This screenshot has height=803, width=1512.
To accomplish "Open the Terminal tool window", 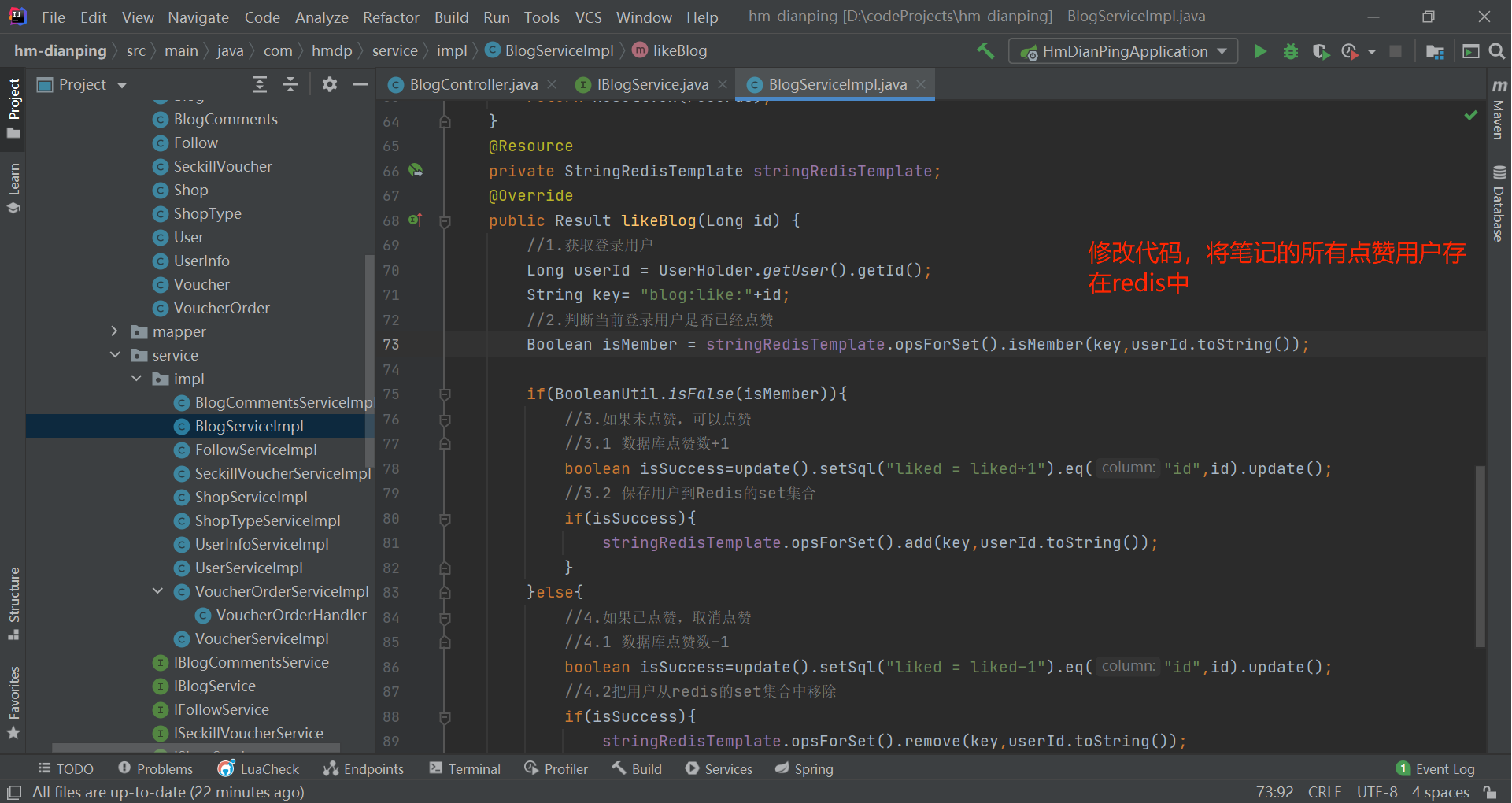I will click(x=465, y=768).
